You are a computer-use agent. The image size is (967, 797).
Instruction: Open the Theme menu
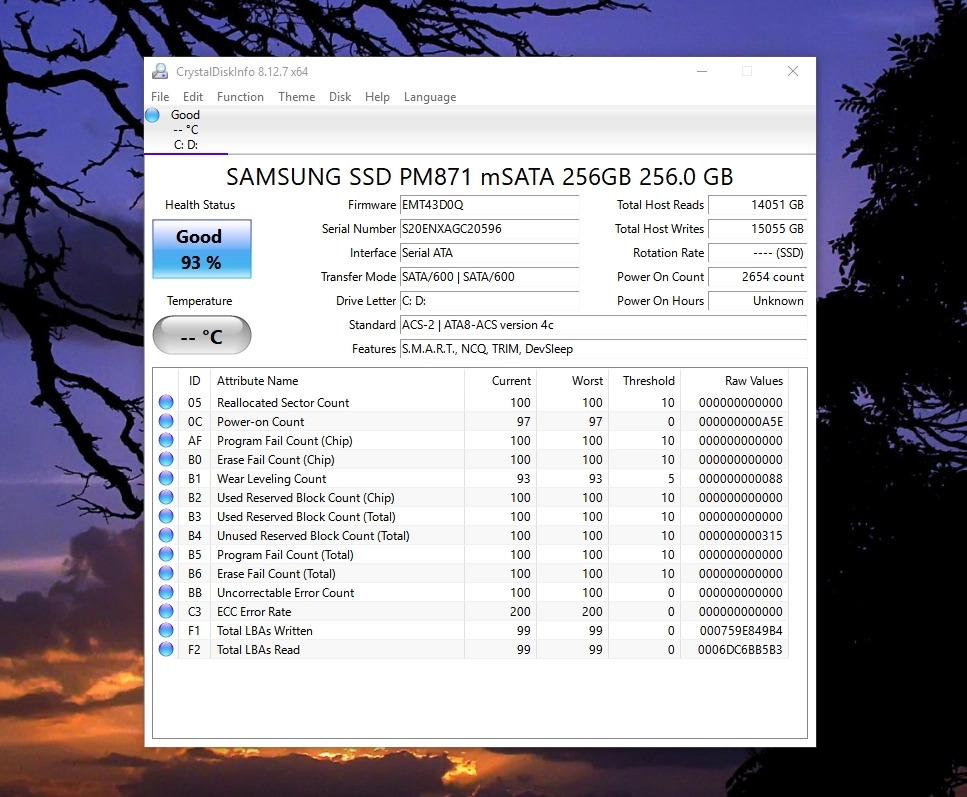(x=296, y=97)
